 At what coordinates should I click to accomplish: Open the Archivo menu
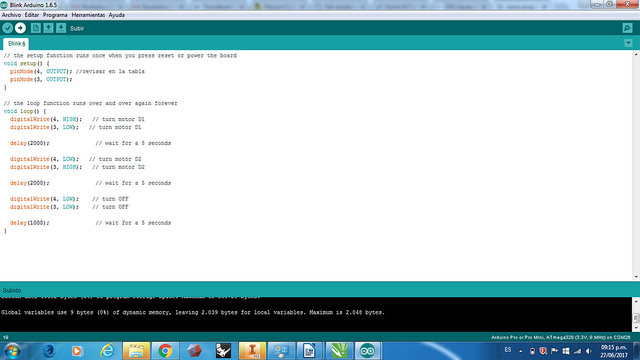pos(11,15)
